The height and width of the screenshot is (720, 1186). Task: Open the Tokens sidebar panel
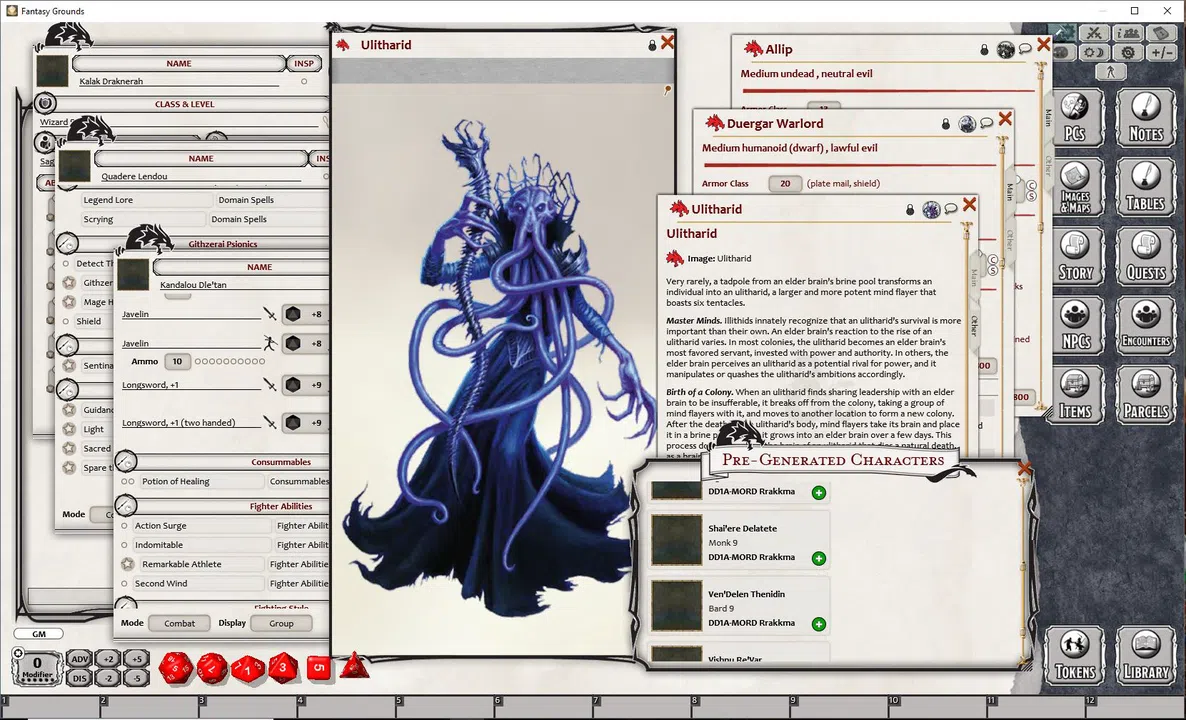click(x=1075, y=656)
